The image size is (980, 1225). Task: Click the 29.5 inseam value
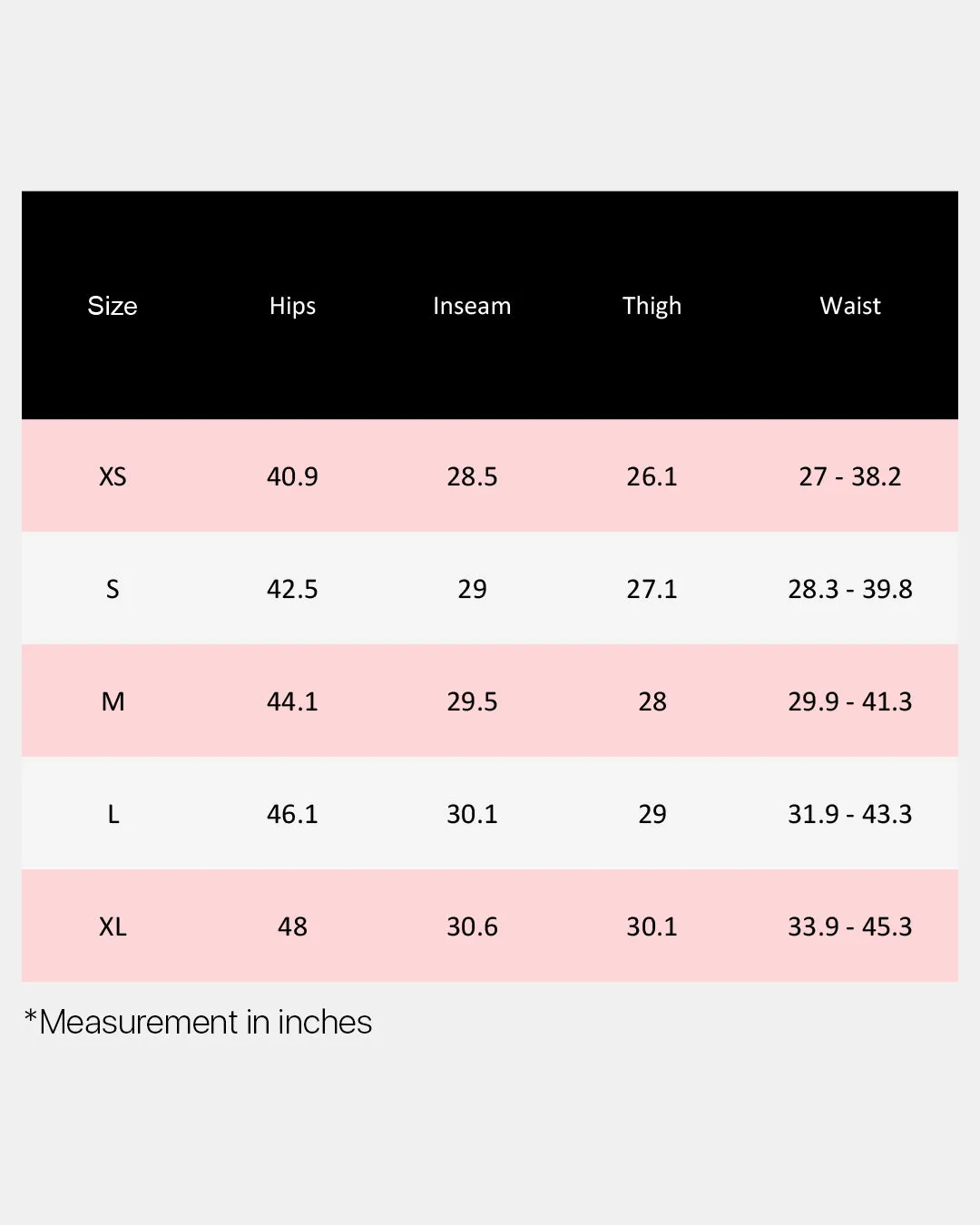pyautogui.click(x=472, y=701)
